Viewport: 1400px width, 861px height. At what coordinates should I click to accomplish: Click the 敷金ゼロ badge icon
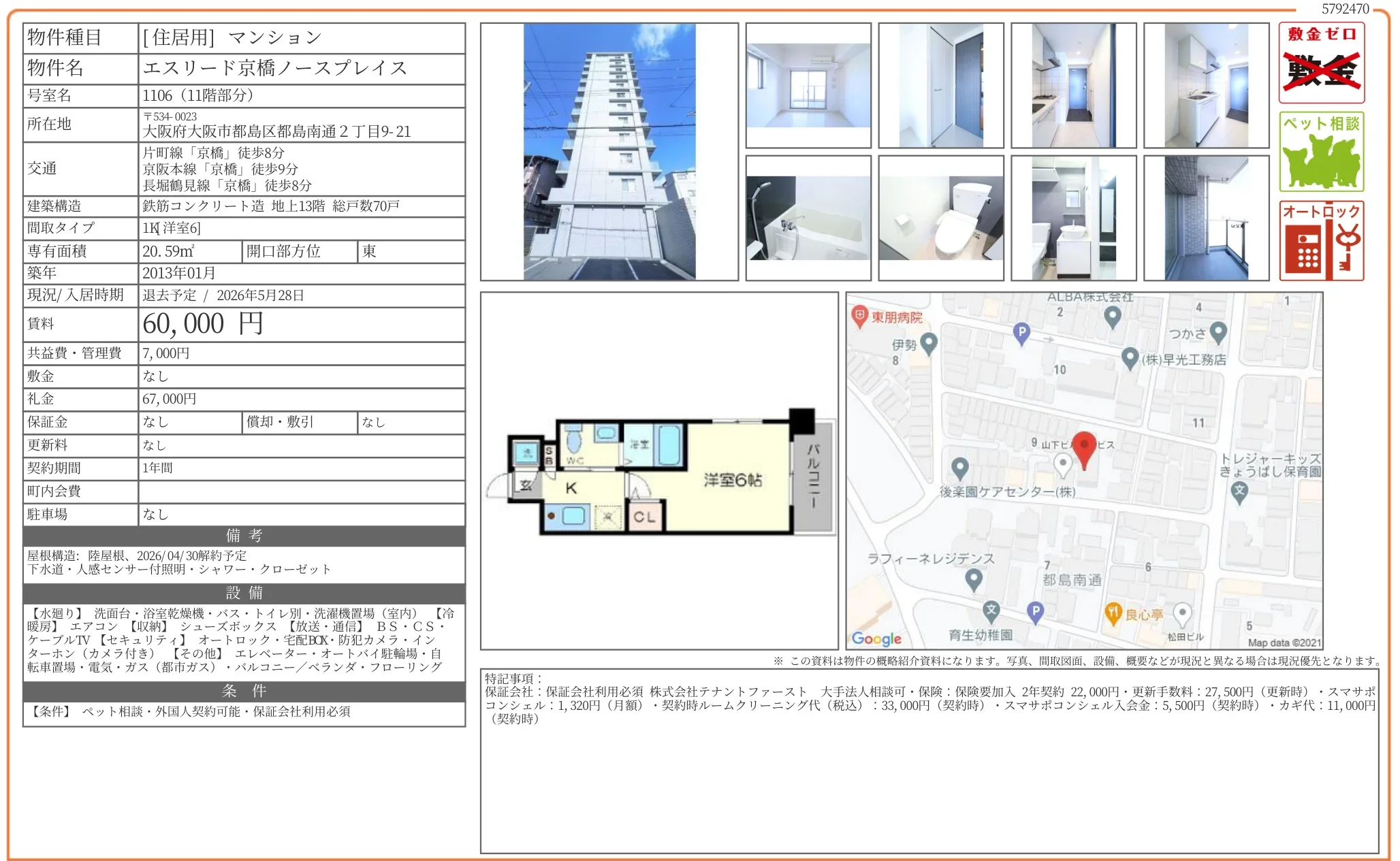tap(1321, 63)
